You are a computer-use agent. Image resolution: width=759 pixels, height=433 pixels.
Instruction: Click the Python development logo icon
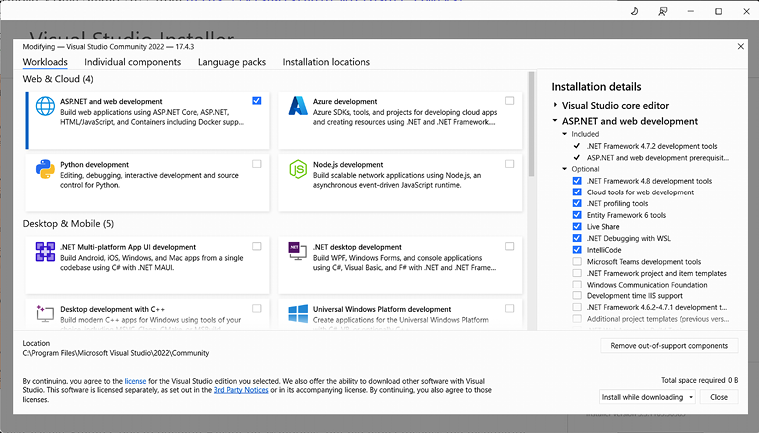click(45, 169)
